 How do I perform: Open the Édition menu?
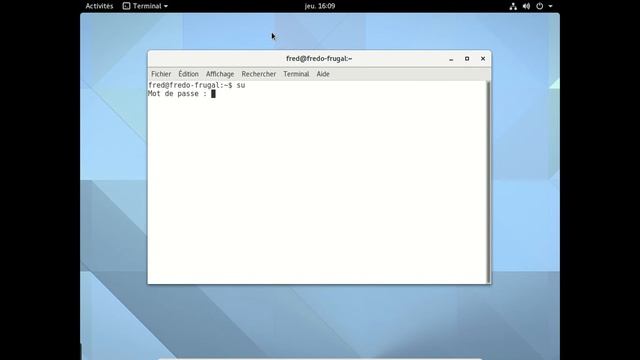(x=188, y=74)
